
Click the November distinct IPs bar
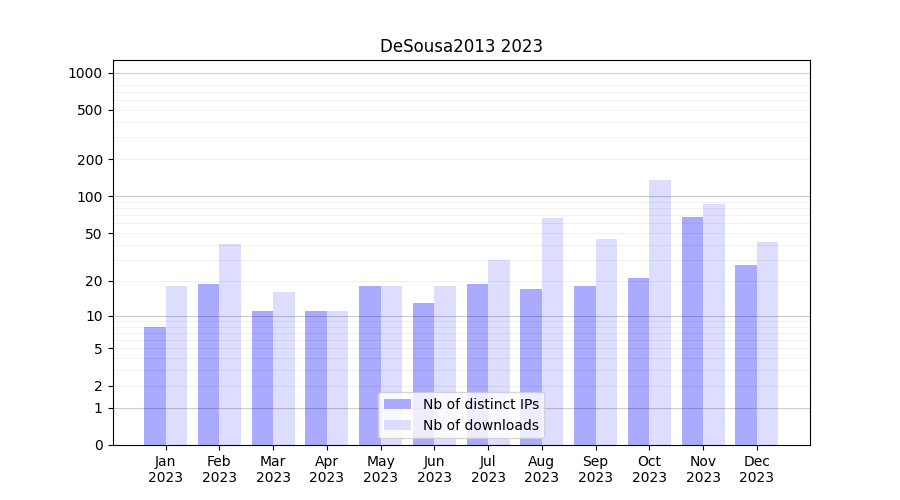692,330
